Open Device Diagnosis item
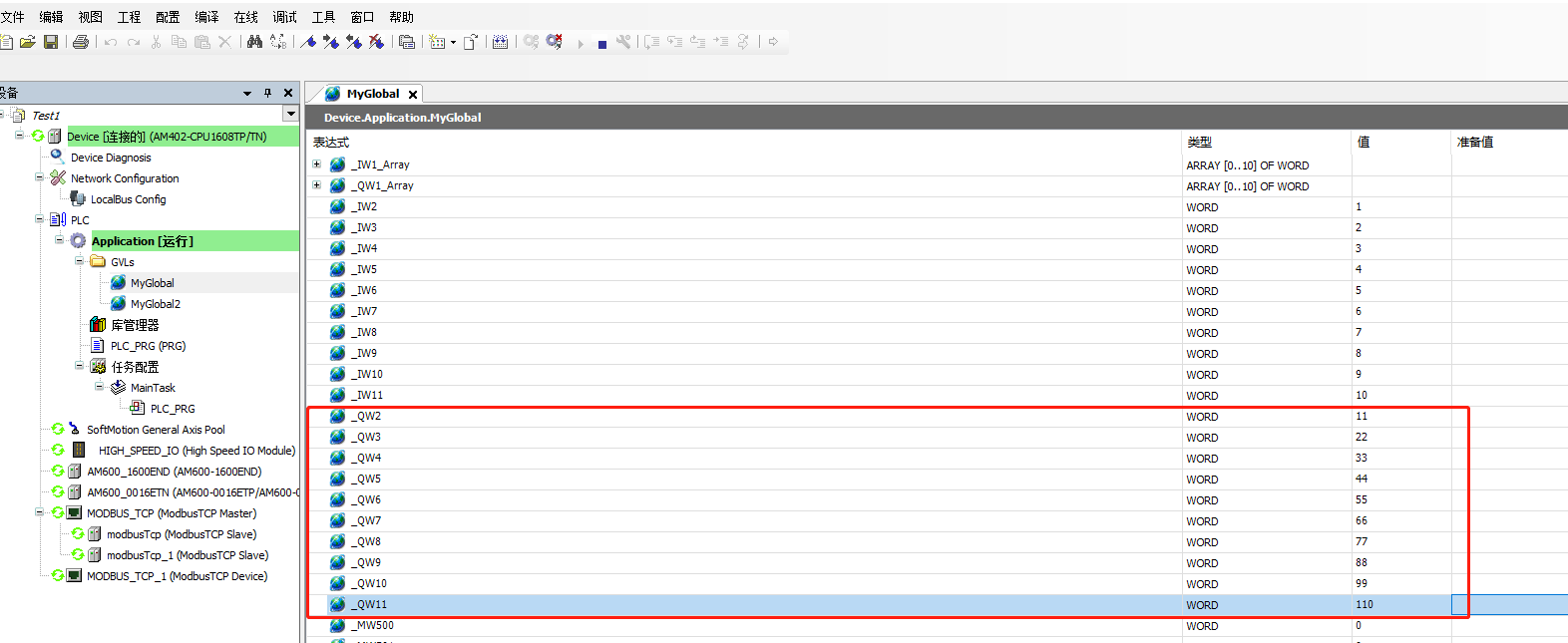Image resolution: width=1568 pixels, height=643 pixels. pyautogui.click(x=111, y=158)
